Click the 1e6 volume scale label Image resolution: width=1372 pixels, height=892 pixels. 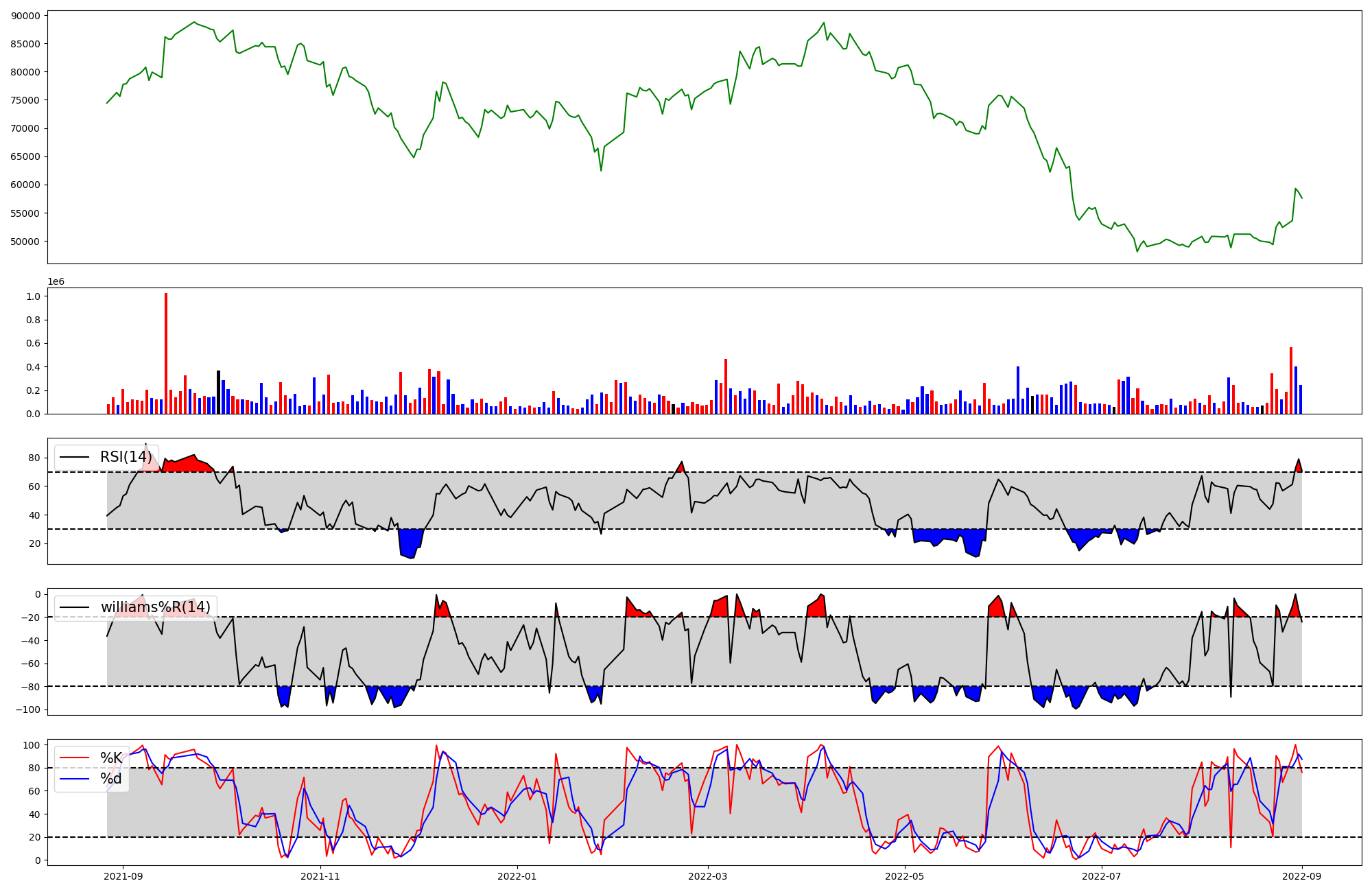[x=56, y=282]
